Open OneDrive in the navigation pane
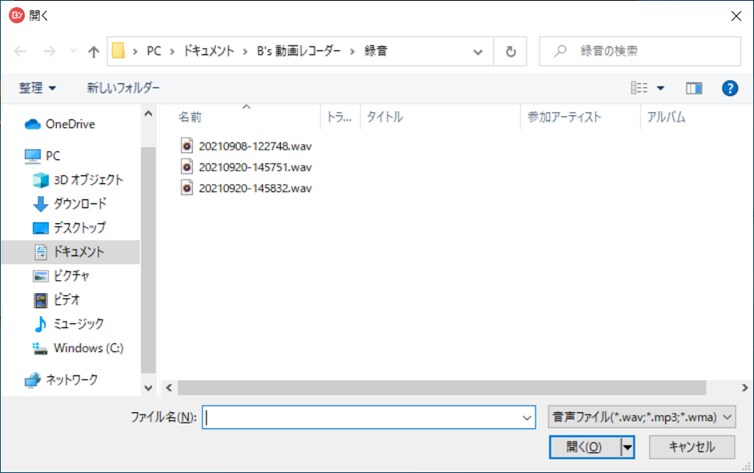The image size is (754, 473). tap(69, 124)
